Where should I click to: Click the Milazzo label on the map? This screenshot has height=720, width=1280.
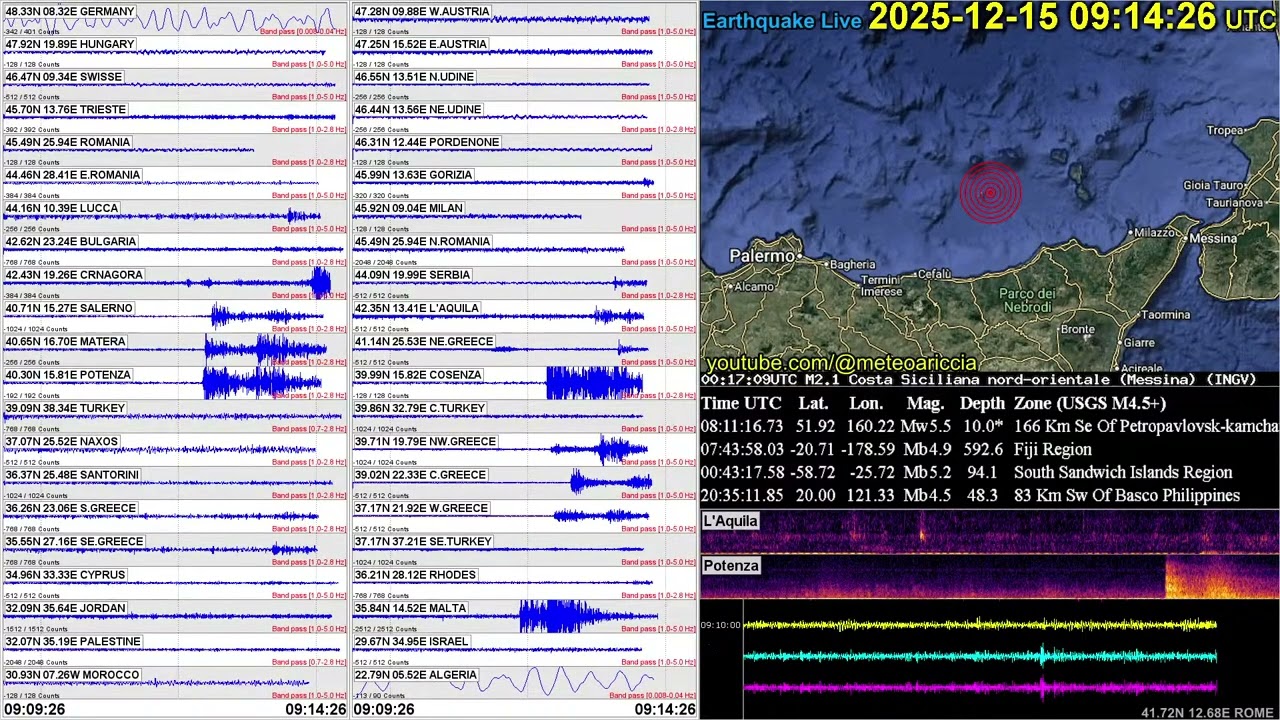(x=1155, y=233)
